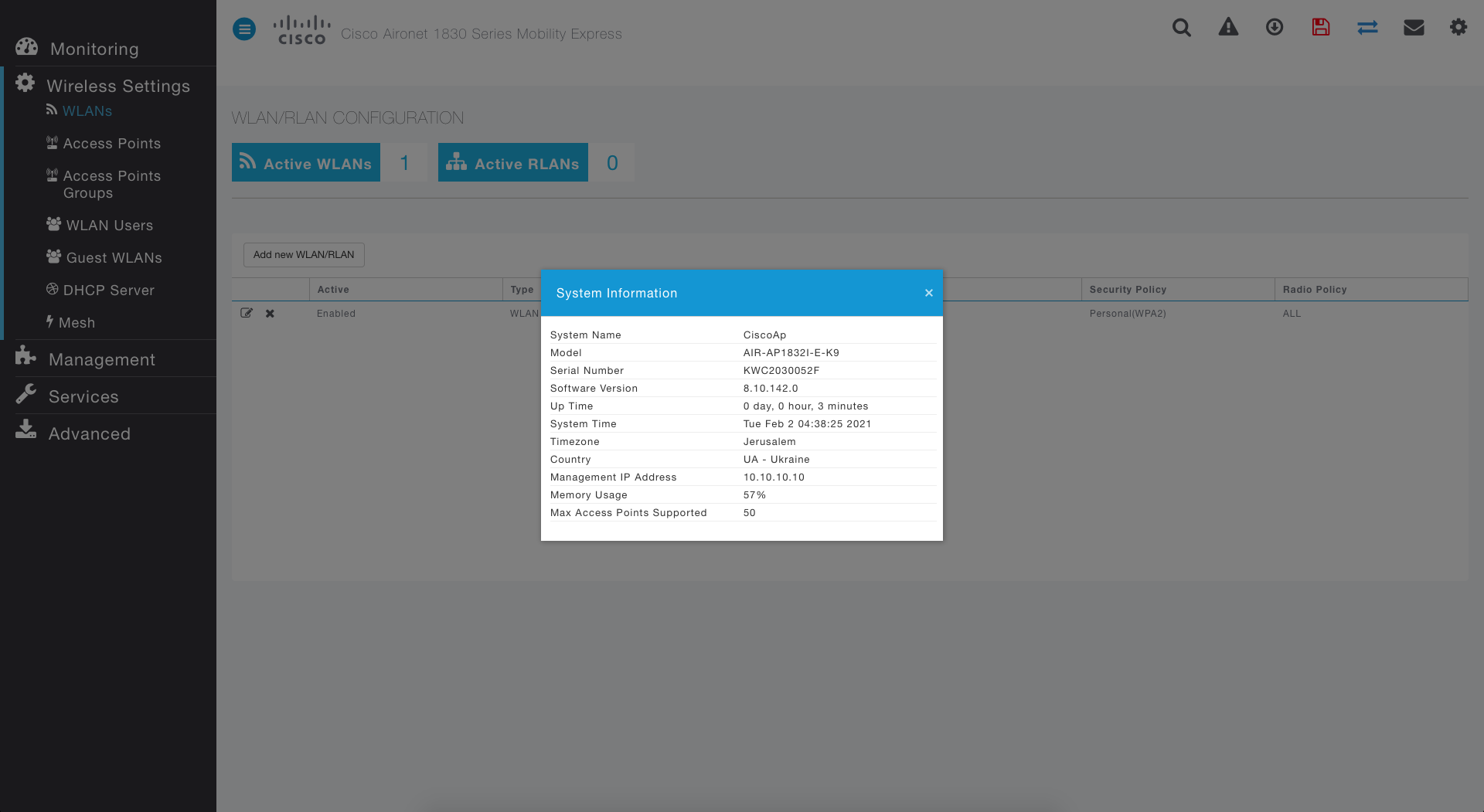
Task: Click the Management puzzle icon
Action: [x=26, y=355]
